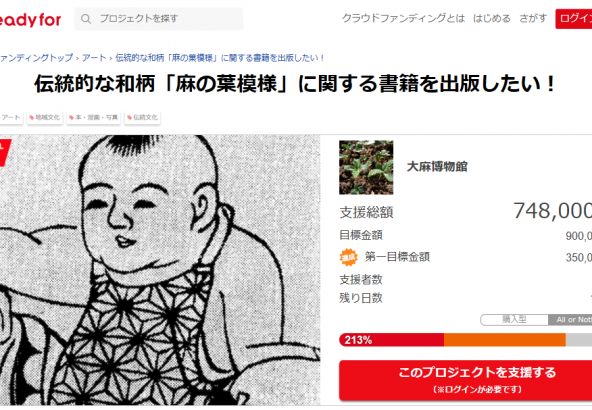
Task: Select the 伝統文化 tag
Action: (142, 117)
